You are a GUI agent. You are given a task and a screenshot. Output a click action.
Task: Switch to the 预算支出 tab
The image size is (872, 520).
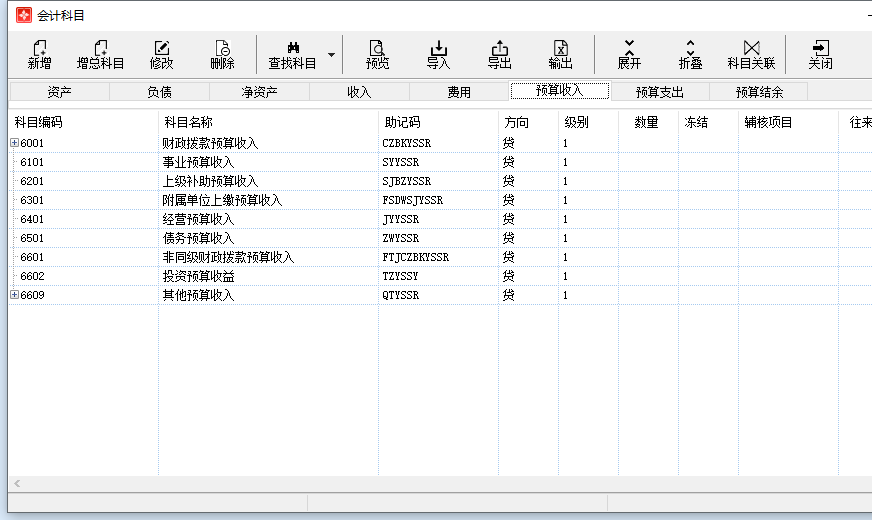(x=659, y=92)
